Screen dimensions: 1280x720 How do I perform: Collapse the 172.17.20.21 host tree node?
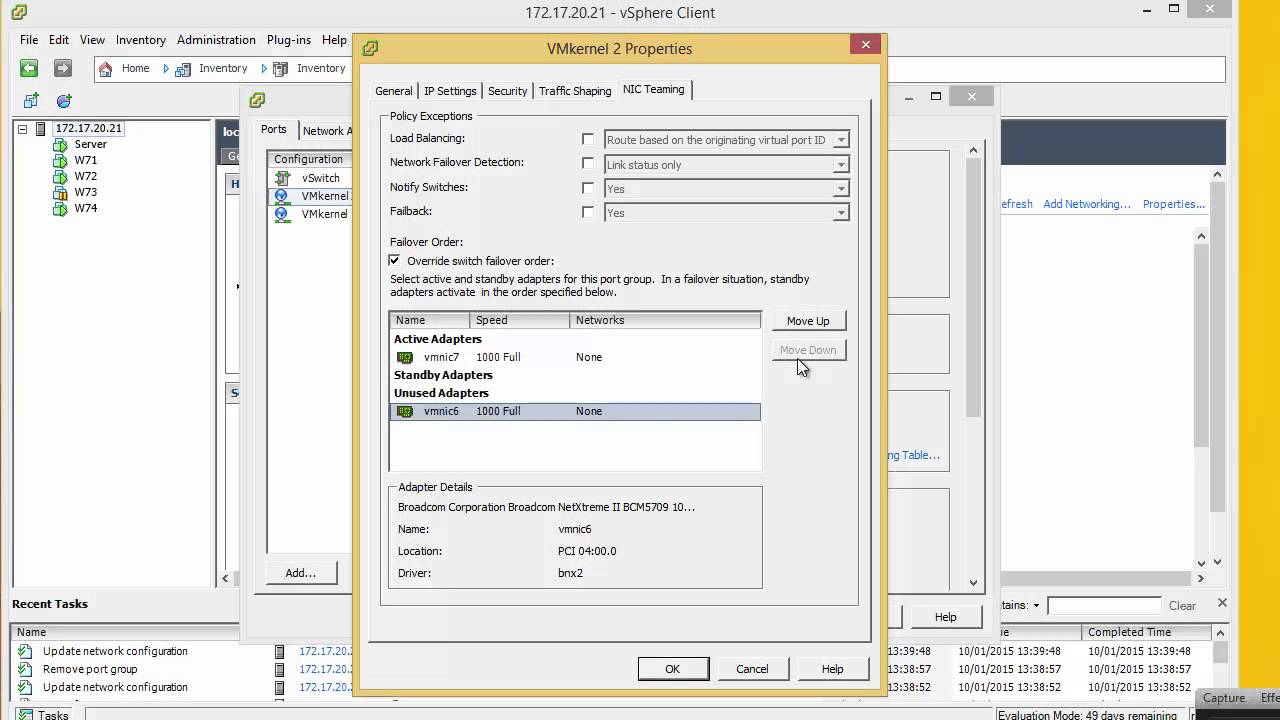[22, 128]
